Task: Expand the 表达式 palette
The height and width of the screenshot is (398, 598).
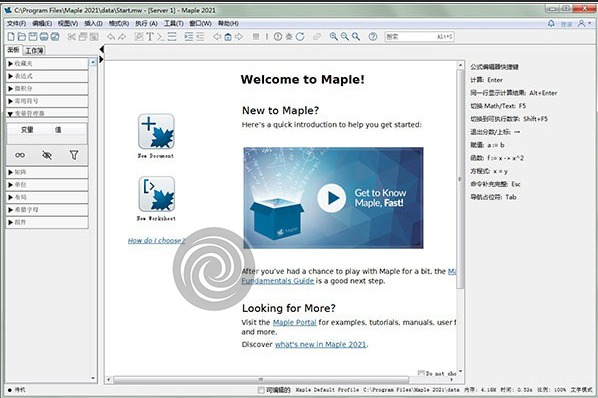Action: pos(47,76)
